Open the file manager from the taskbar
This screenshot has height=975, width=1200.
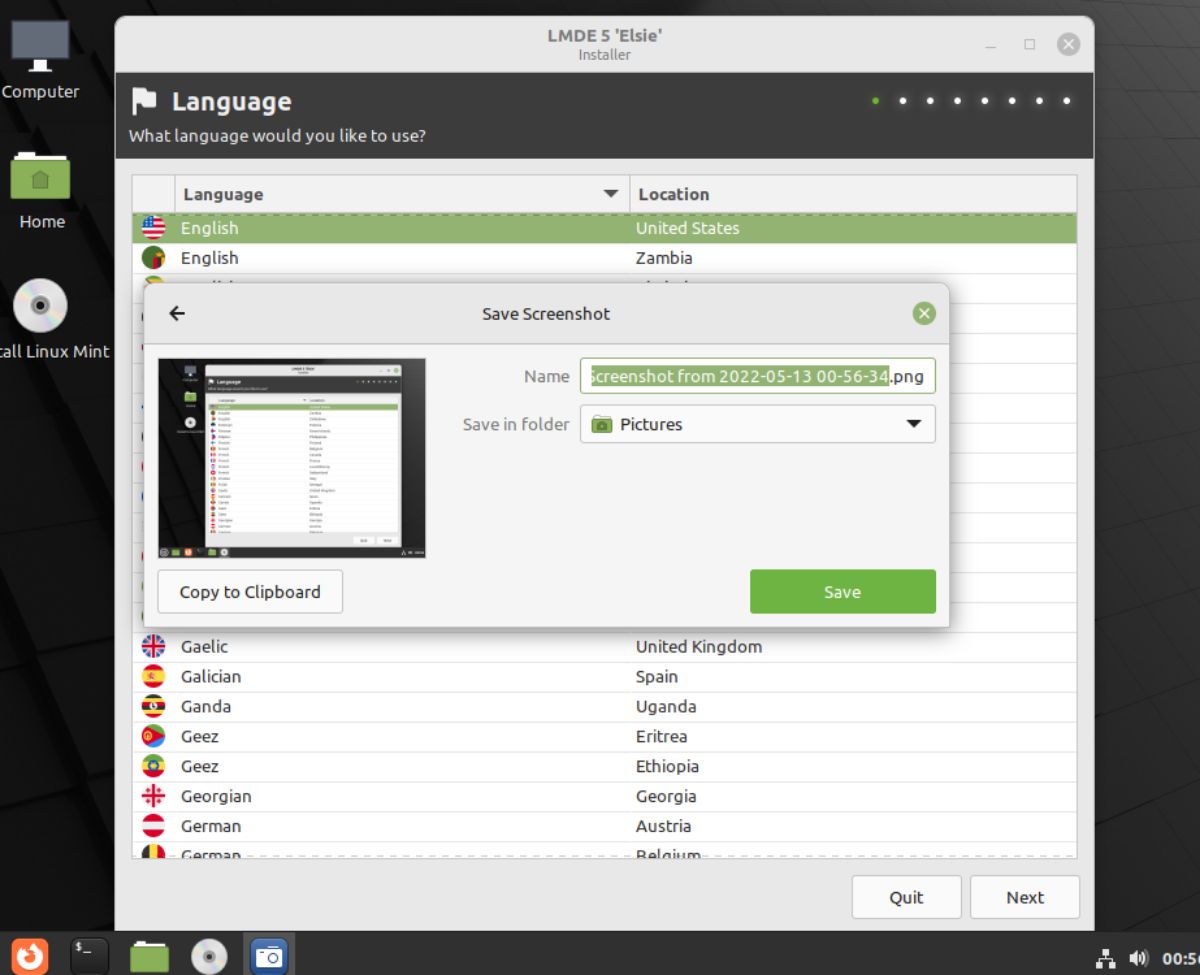149,955
